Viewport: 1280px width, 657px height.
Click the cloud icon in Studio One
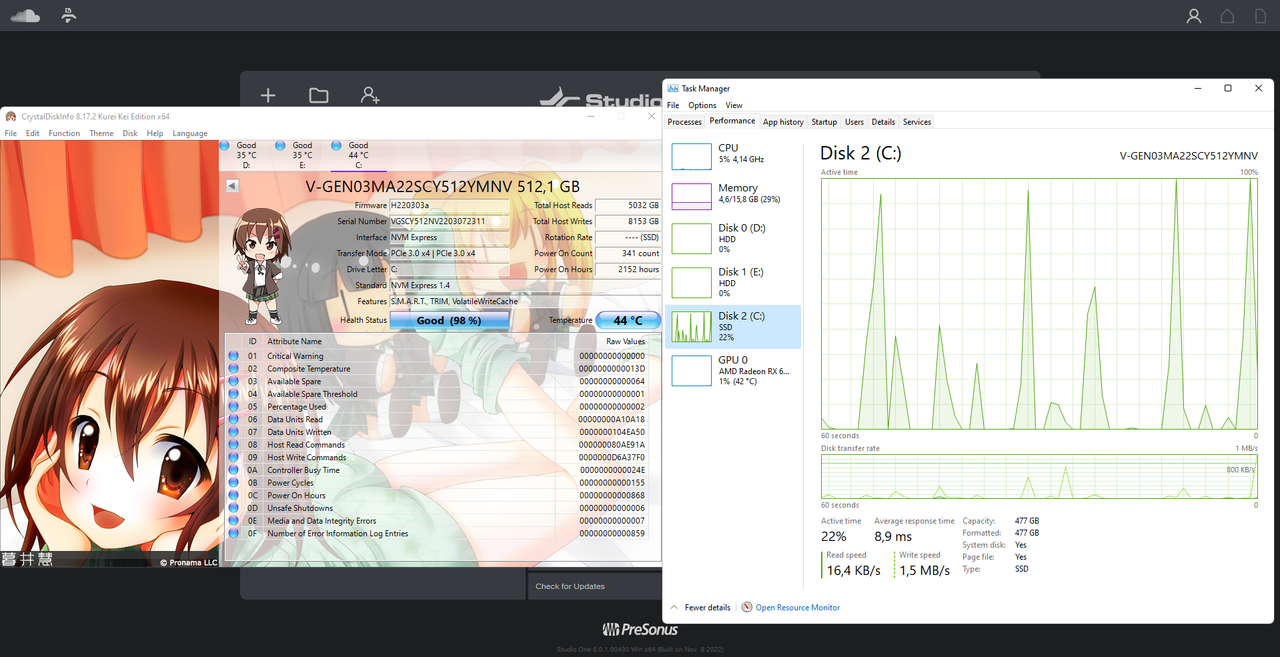click(x=25, y=15)
